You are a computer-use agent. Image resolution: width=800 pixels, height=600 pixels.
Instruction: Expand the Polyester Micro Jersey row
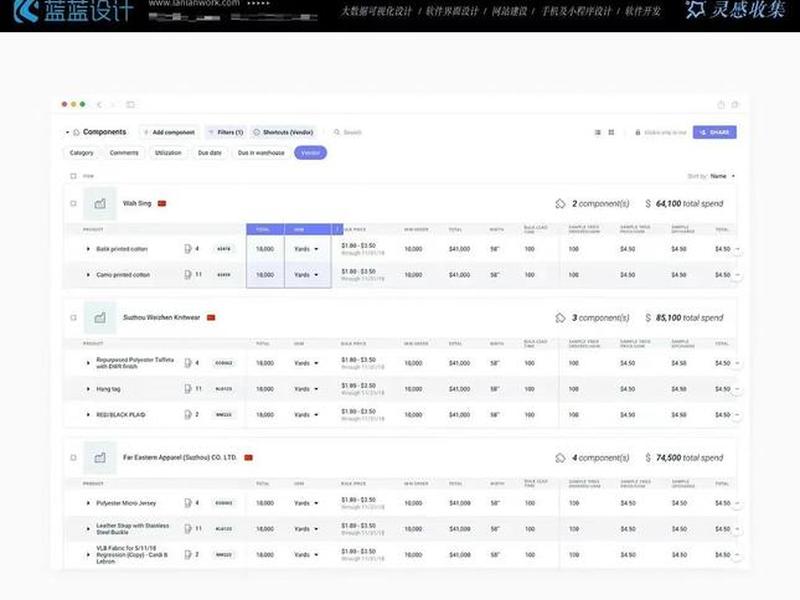click(88, 503)
